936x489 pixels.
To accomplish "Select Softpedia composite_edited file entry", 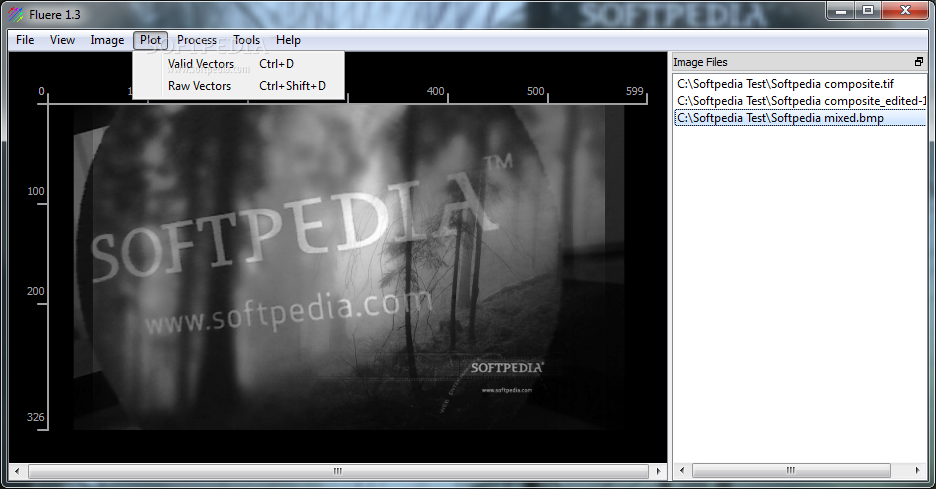I will coord(800,101).
